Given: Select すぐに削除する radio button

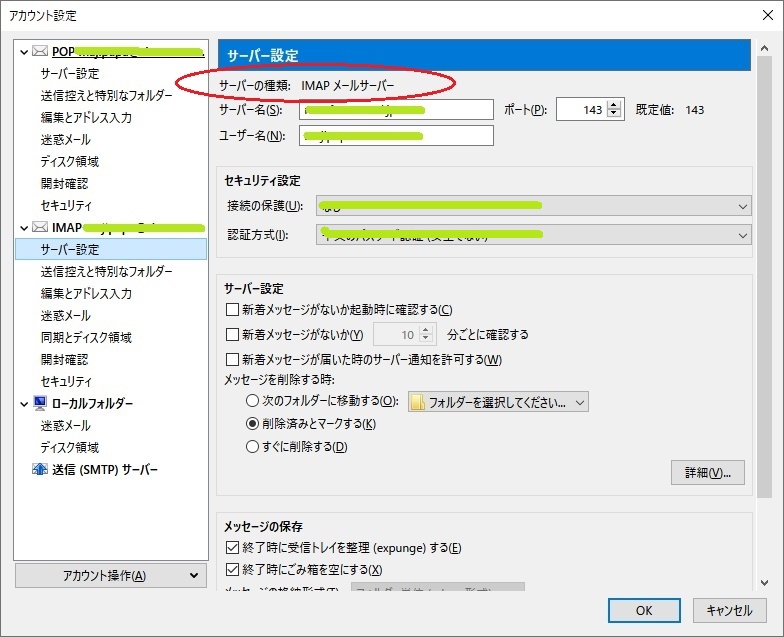Looking at the screenshot, I should click(253, 447).
